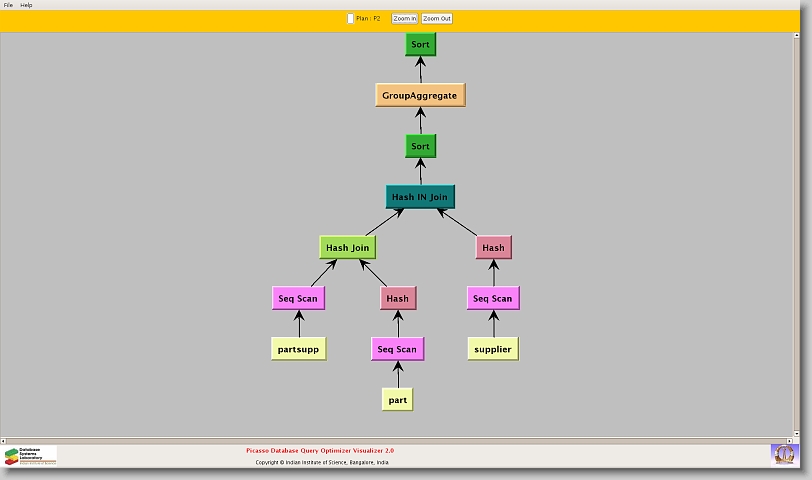Click the top Sort node

click(x=420, y=45)
